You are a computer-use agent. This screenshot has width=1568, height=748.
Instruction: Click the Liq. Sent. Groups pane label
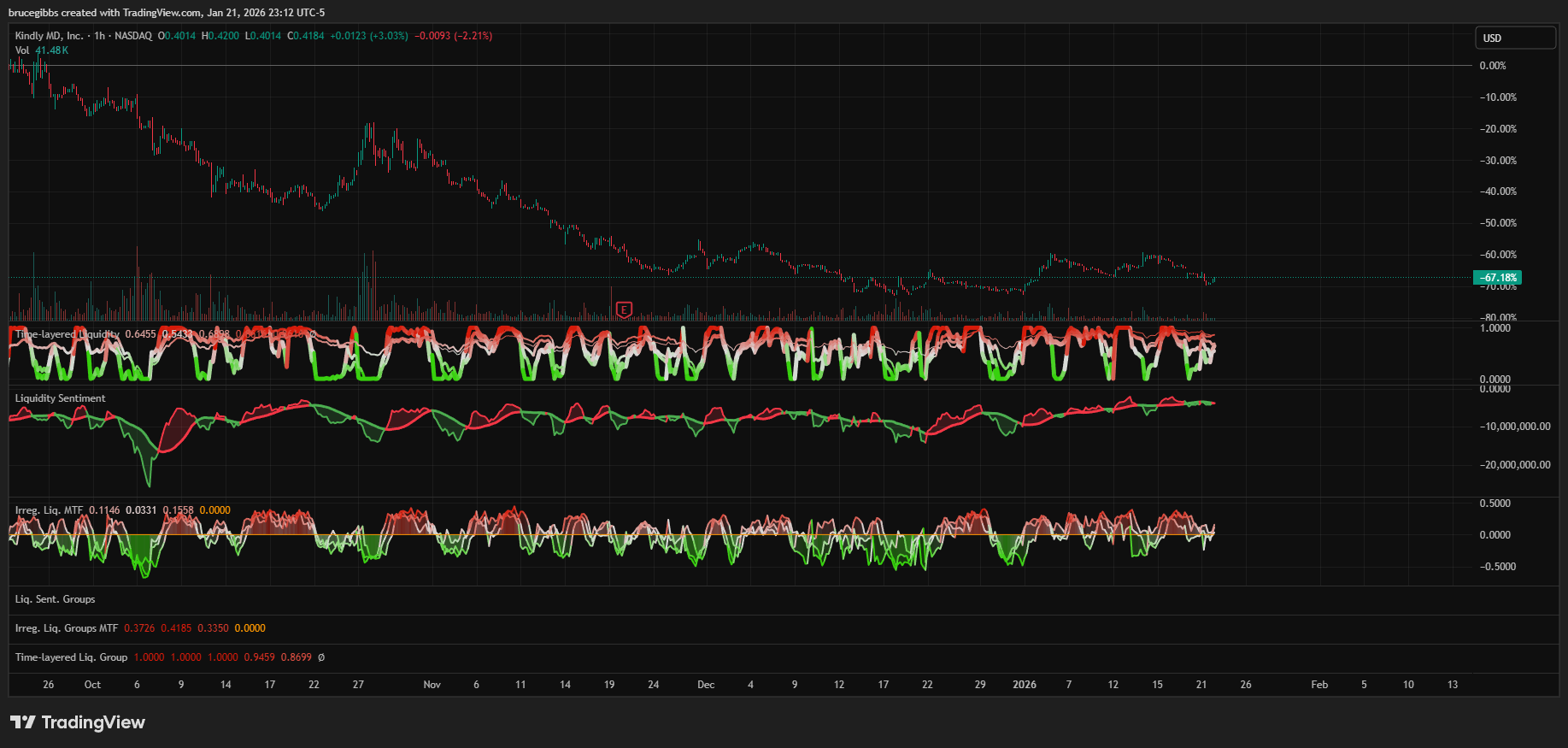55,599
